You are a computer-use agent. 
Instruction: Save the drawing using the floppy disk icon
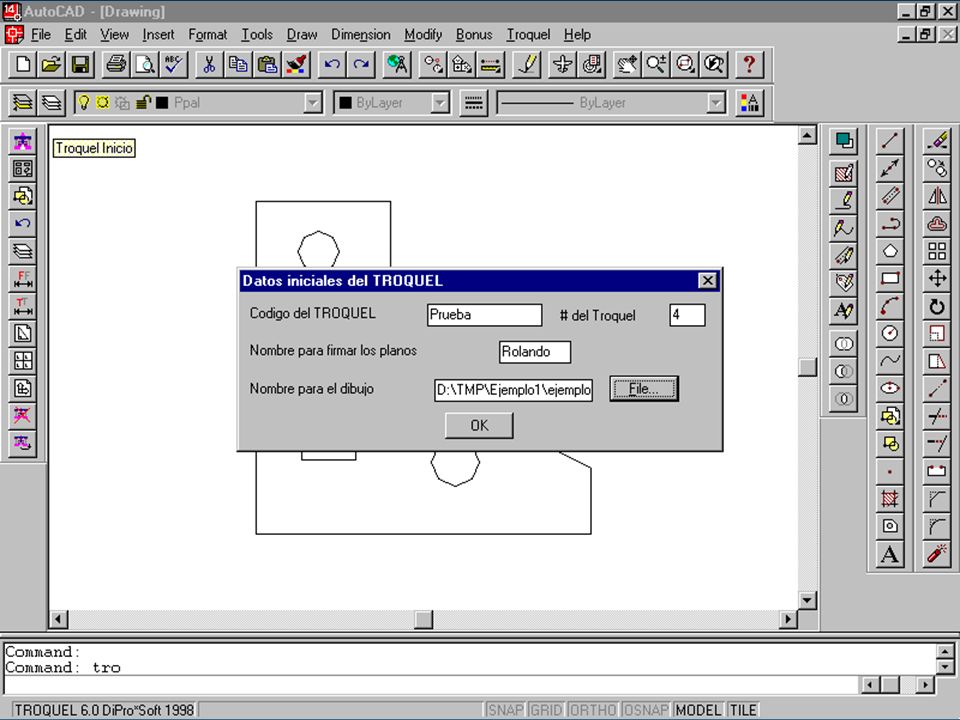pyautogui.click(x=80, y=64)
